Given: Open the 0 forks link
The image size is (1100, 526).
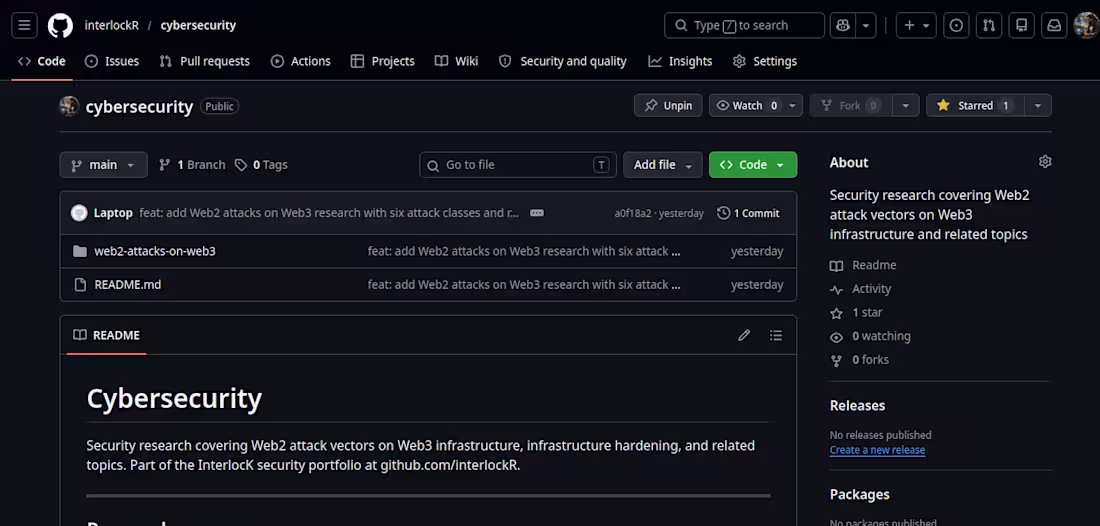Looking at the screenshot, I should point(859,360).
